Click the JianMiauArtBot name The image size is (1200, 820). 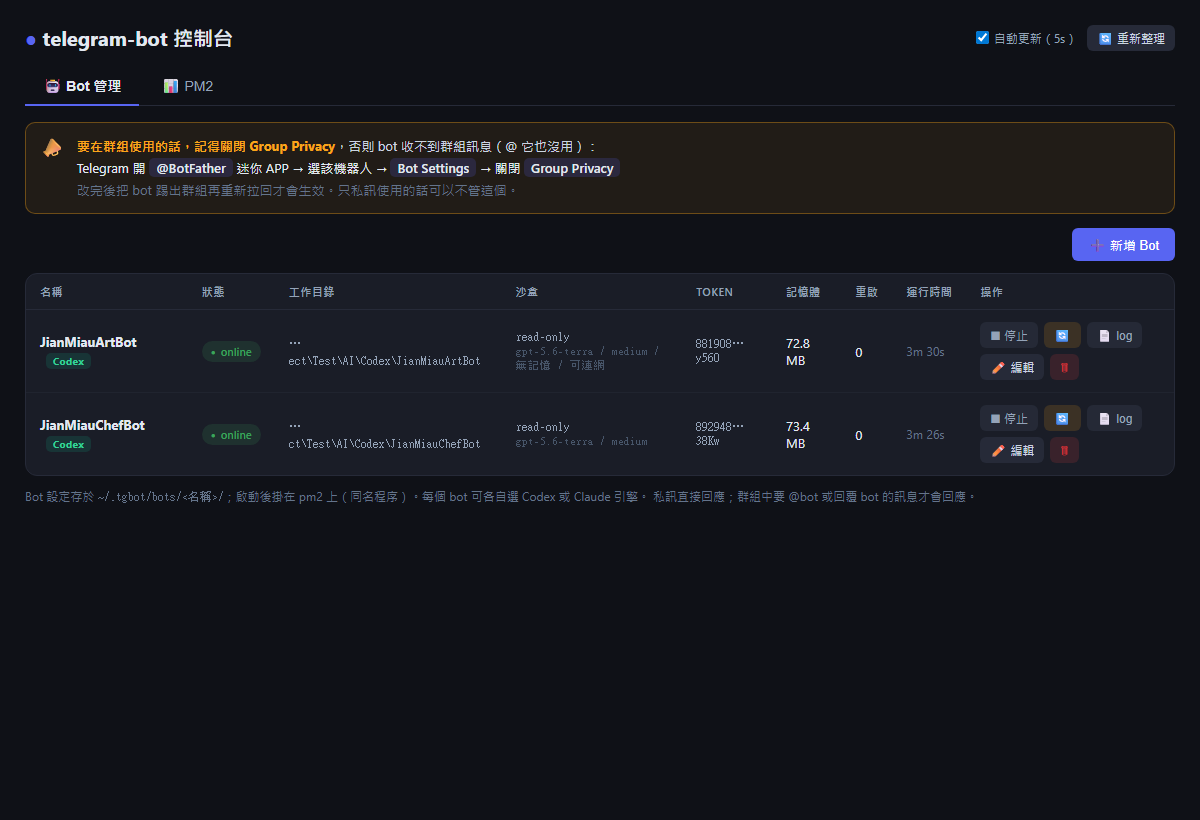pyautogui.click(x=88, y=342)
